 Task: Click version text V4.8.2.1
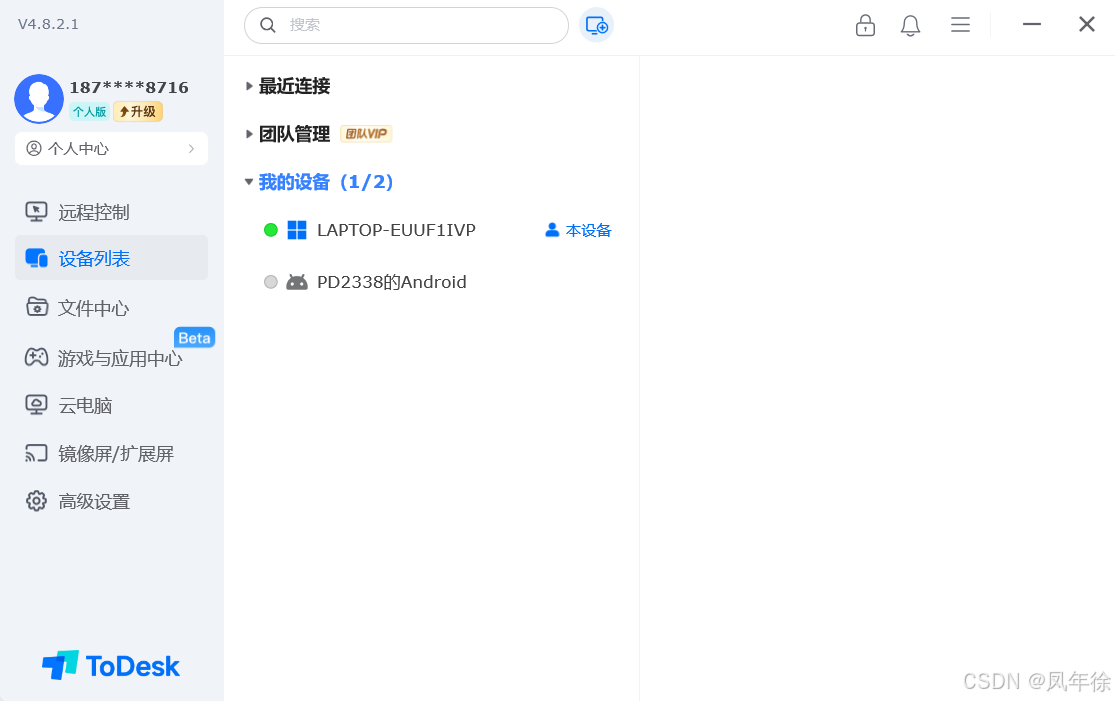coord(48,24)
